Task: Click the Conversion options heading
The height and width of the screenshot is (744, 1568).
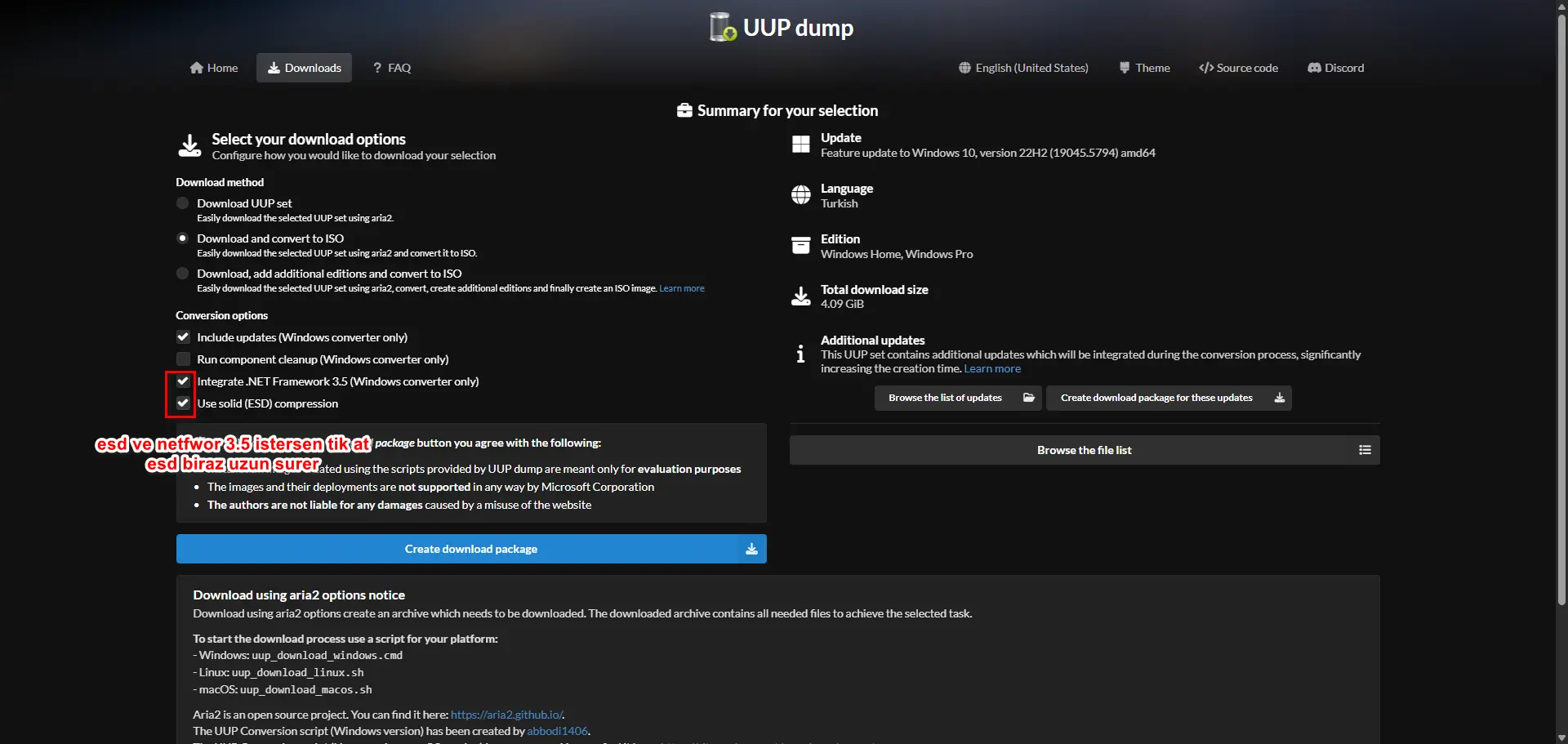Action: (x=221, y=315)
